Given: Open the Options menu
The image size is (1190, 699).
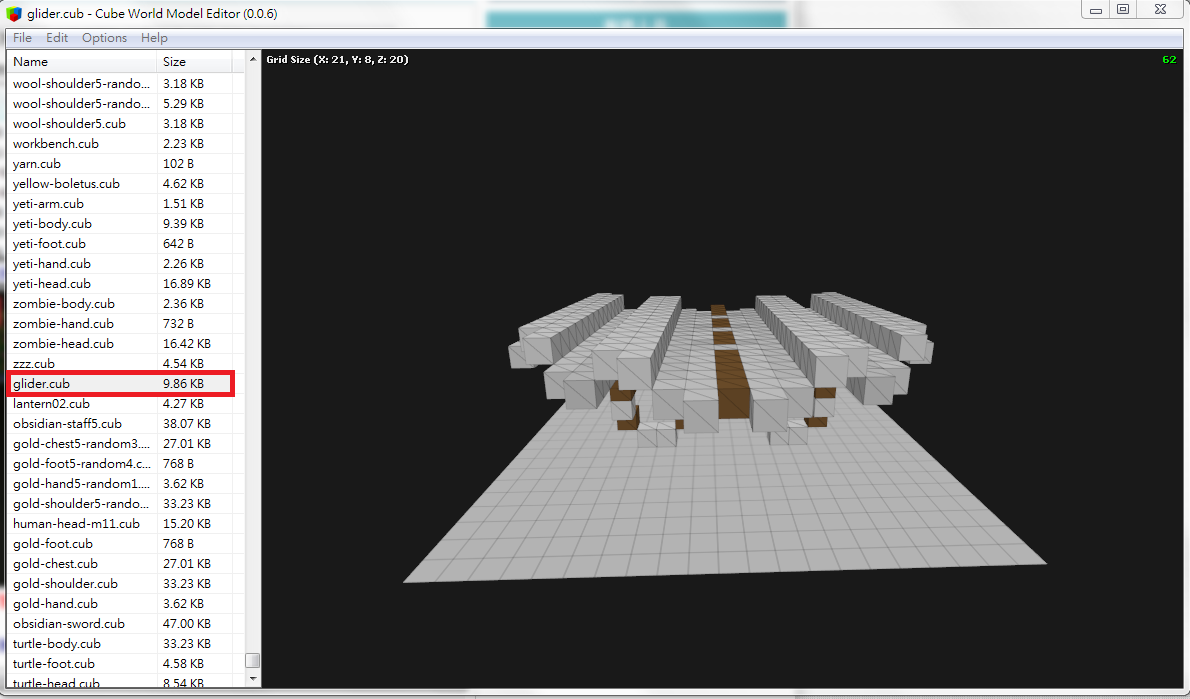Looking at the screenshot, I should tap(104, 38).
